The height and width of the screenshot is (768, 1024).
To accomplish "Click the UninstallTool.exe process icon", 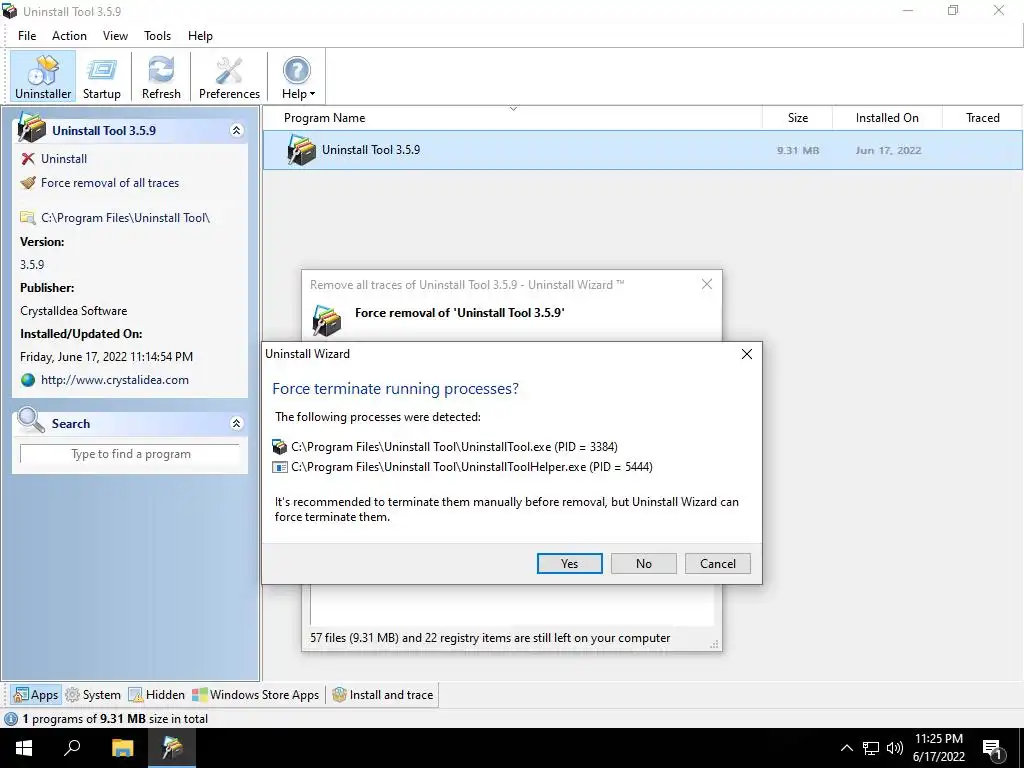I will click(280, 447).
